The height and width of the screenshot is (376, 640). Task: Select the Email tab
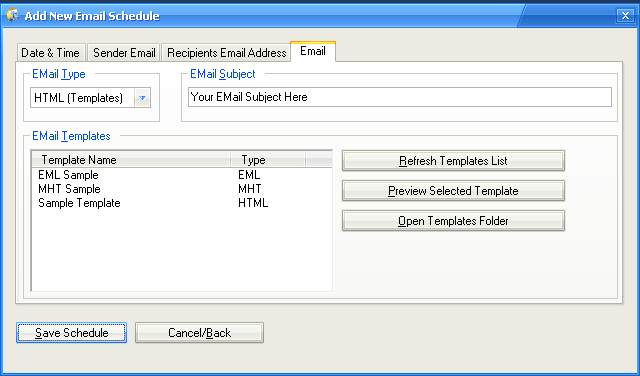(x=313, y=51)
